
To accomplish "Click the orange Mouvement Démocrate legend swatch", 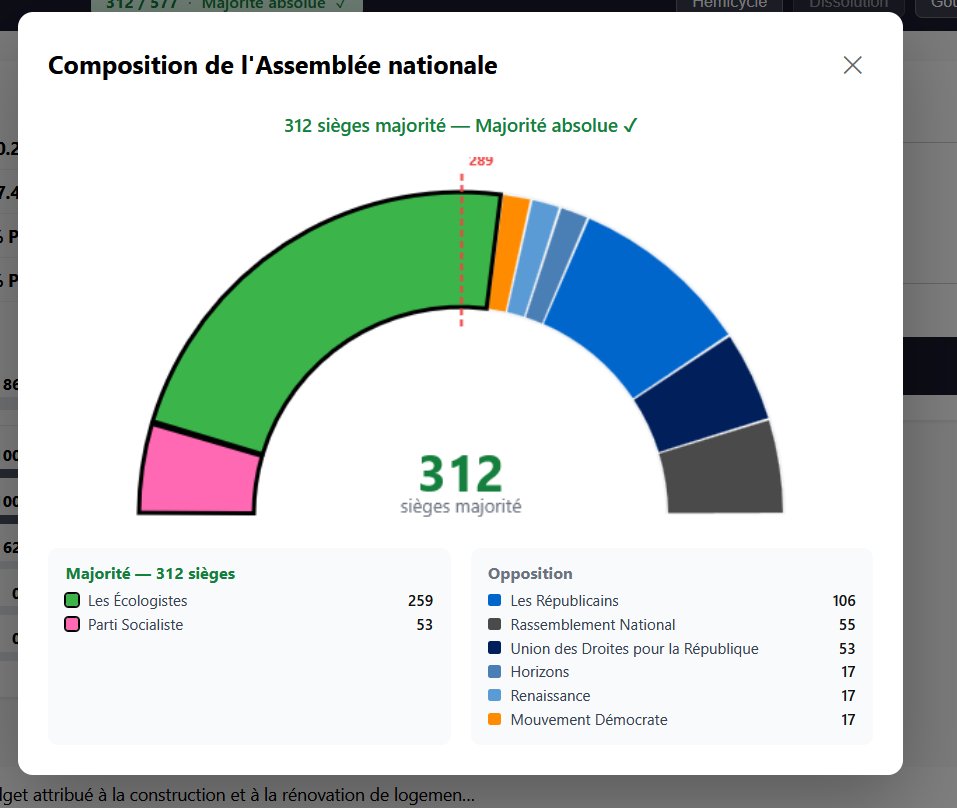I will 494,719.
